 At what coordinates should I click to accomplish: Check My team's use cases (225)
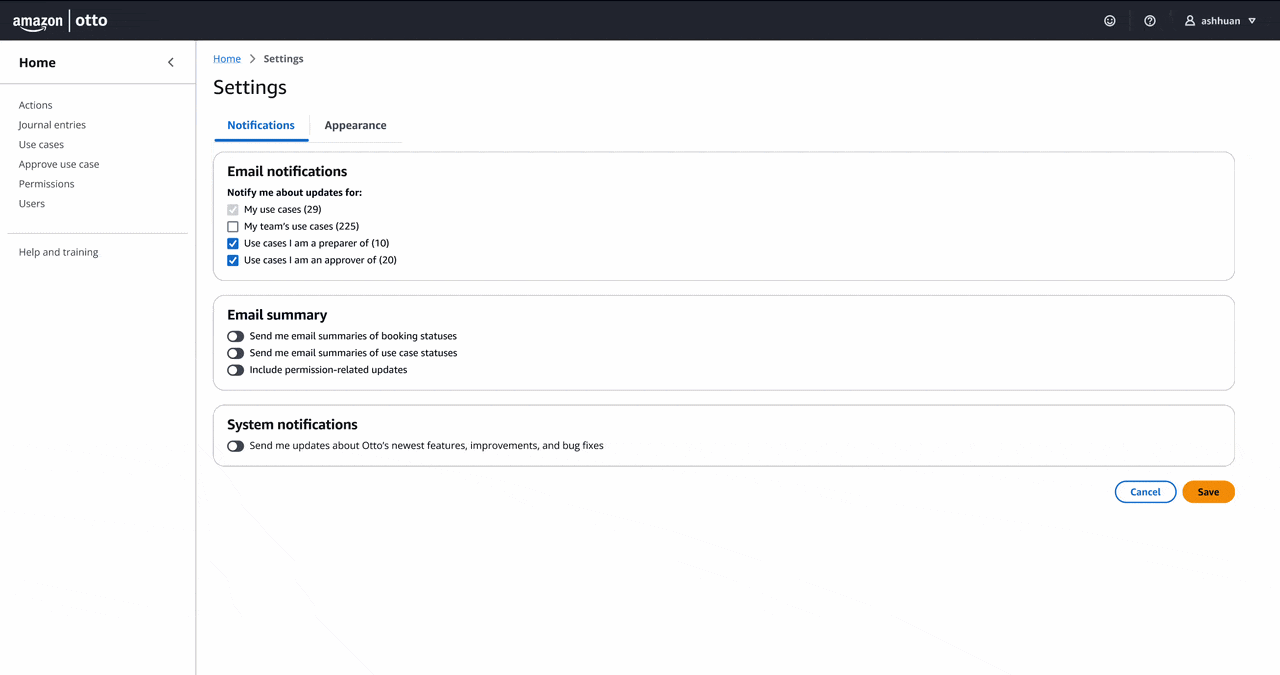233,227
